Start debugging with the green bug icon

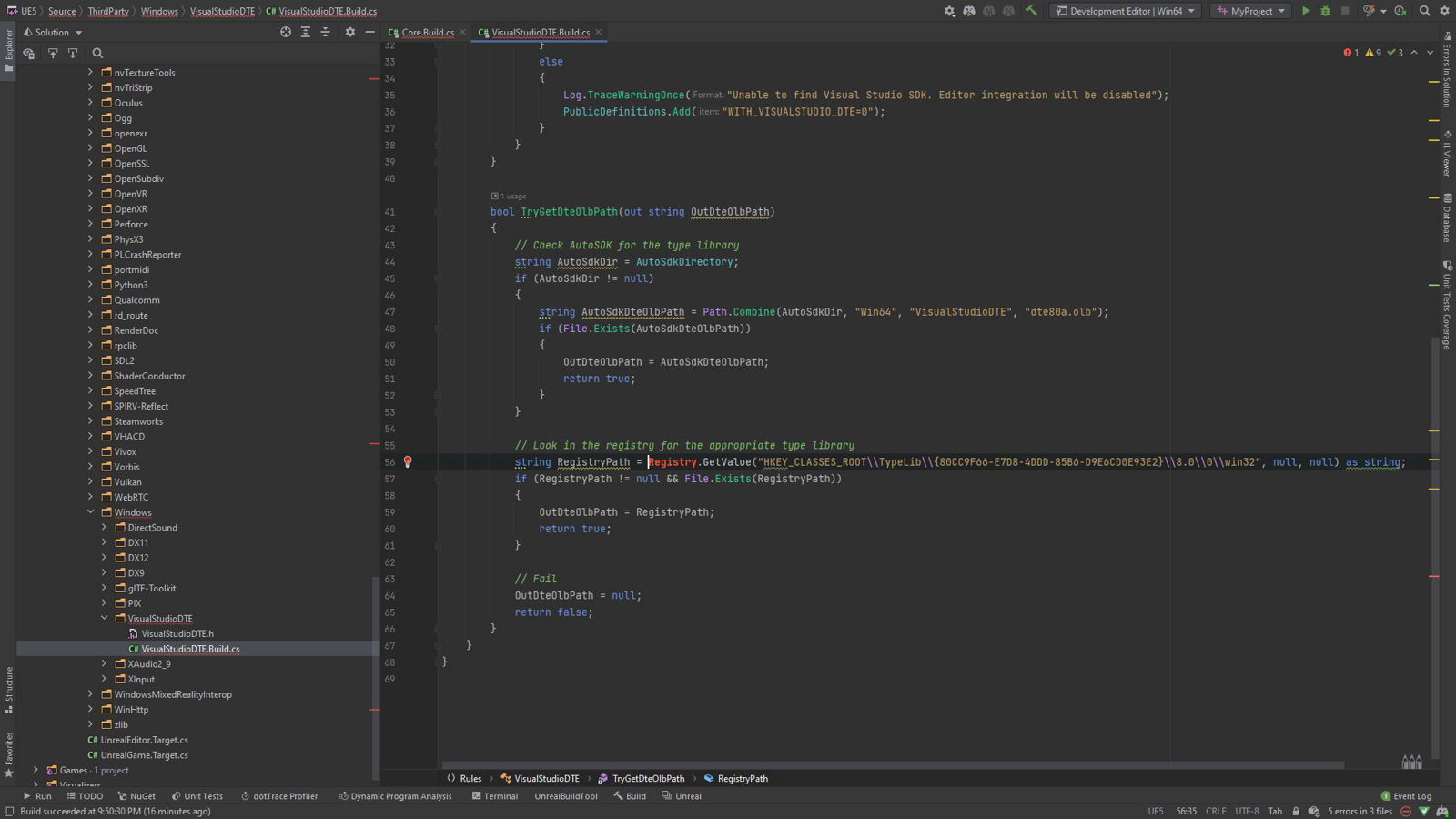(x=1325, y=11)
